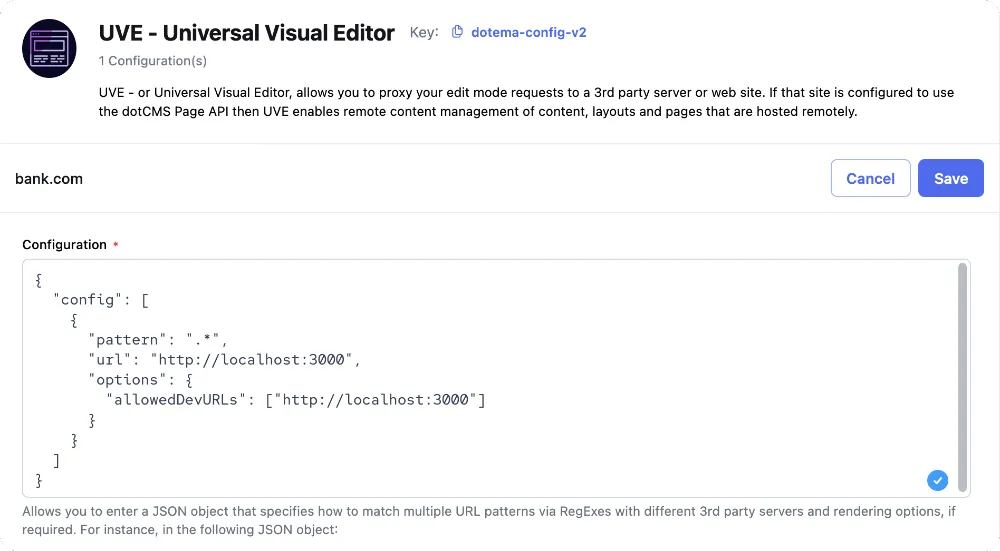Cancel editing the configuration
This screenshot has width=1000, height=551.
click(870, 178)
